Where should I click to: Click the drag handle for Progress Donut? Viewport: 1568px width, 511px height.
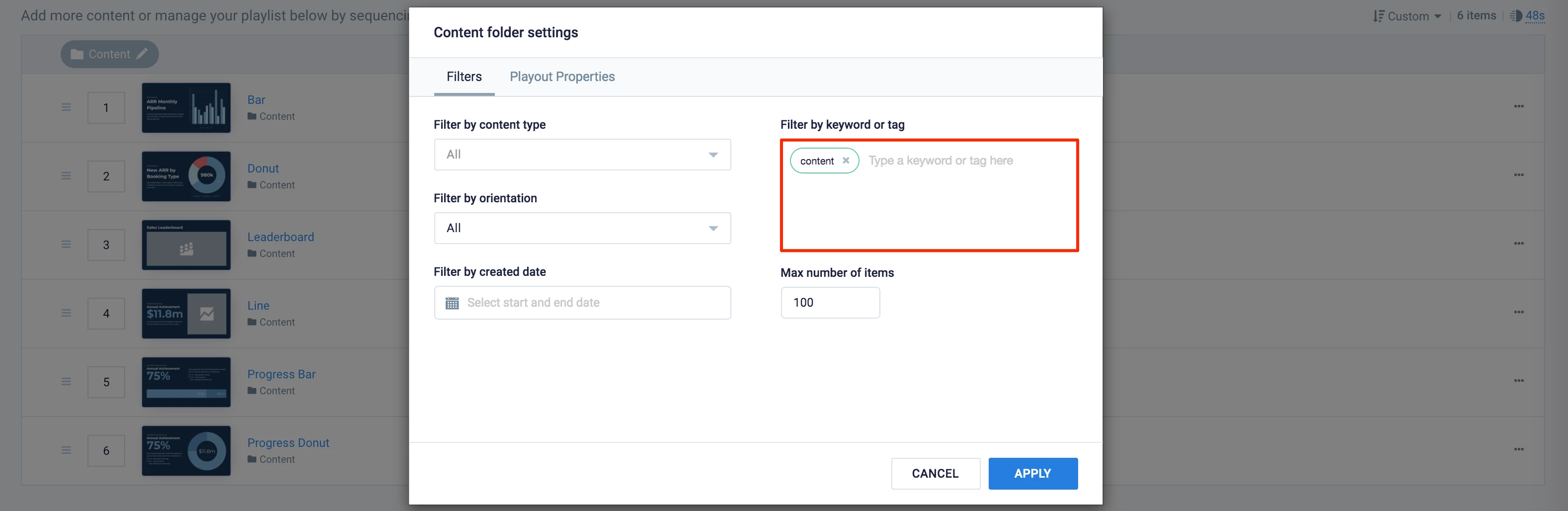point(67,451)
